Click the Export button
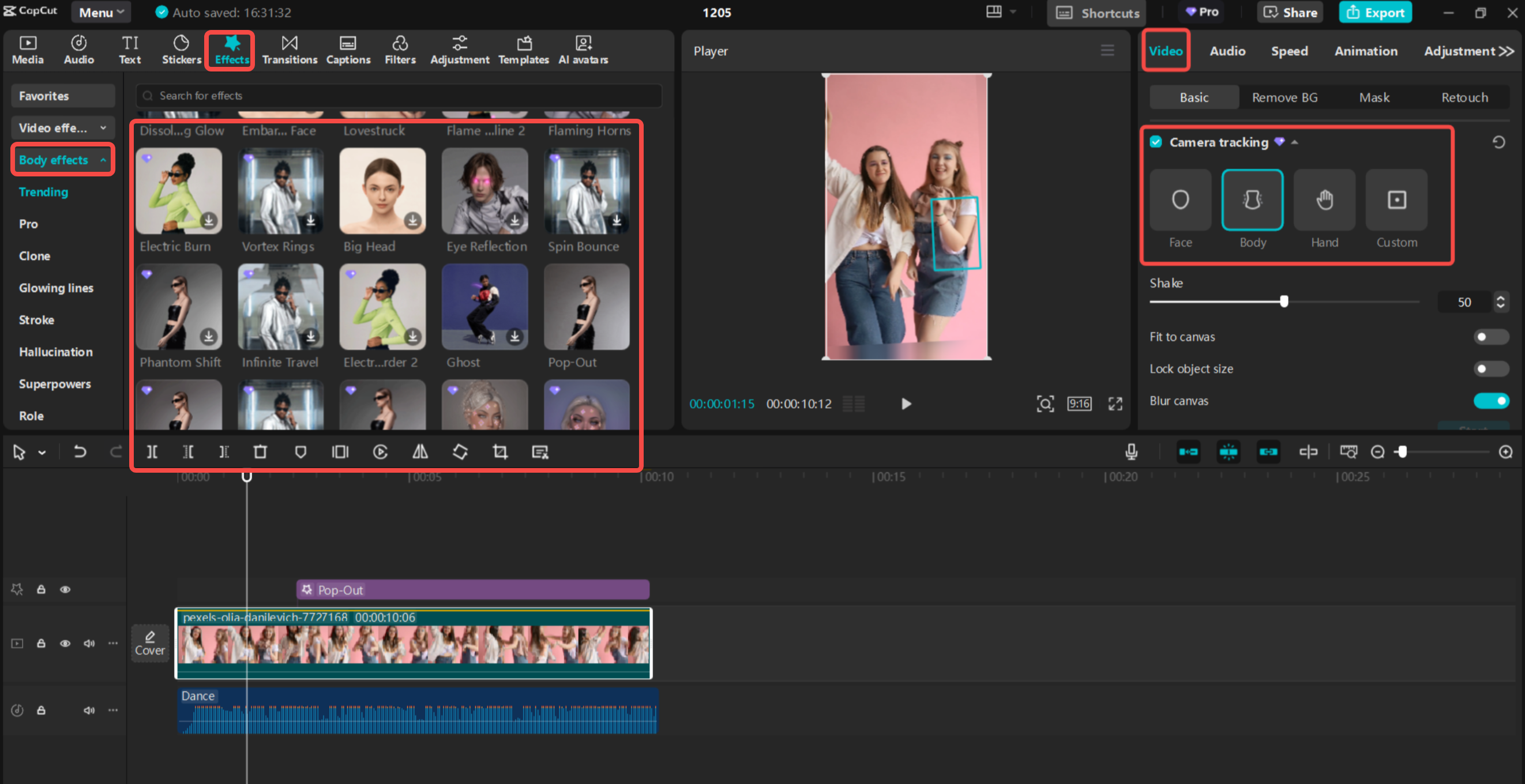1525x784 pixels. [1375, 12]
